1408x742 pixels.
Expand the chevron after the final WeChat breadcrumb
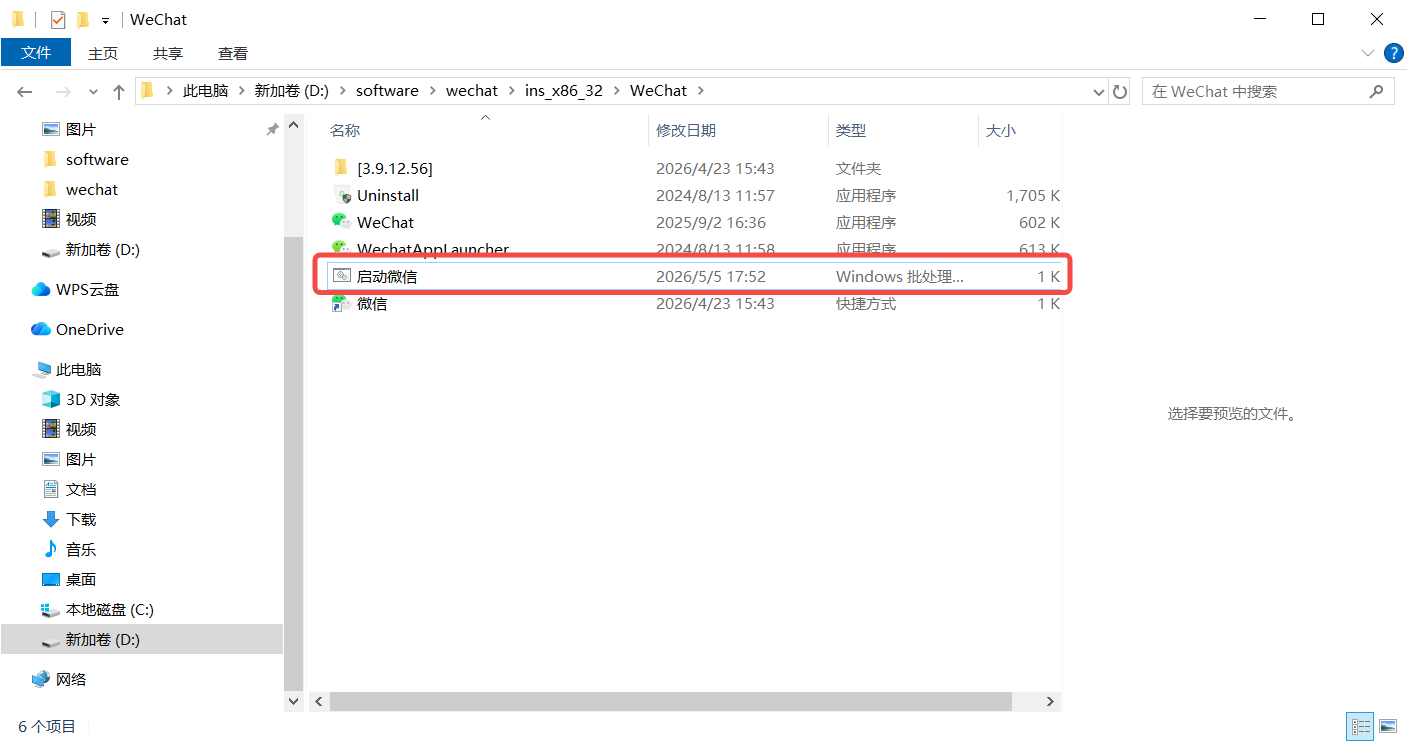pos(700,91)
